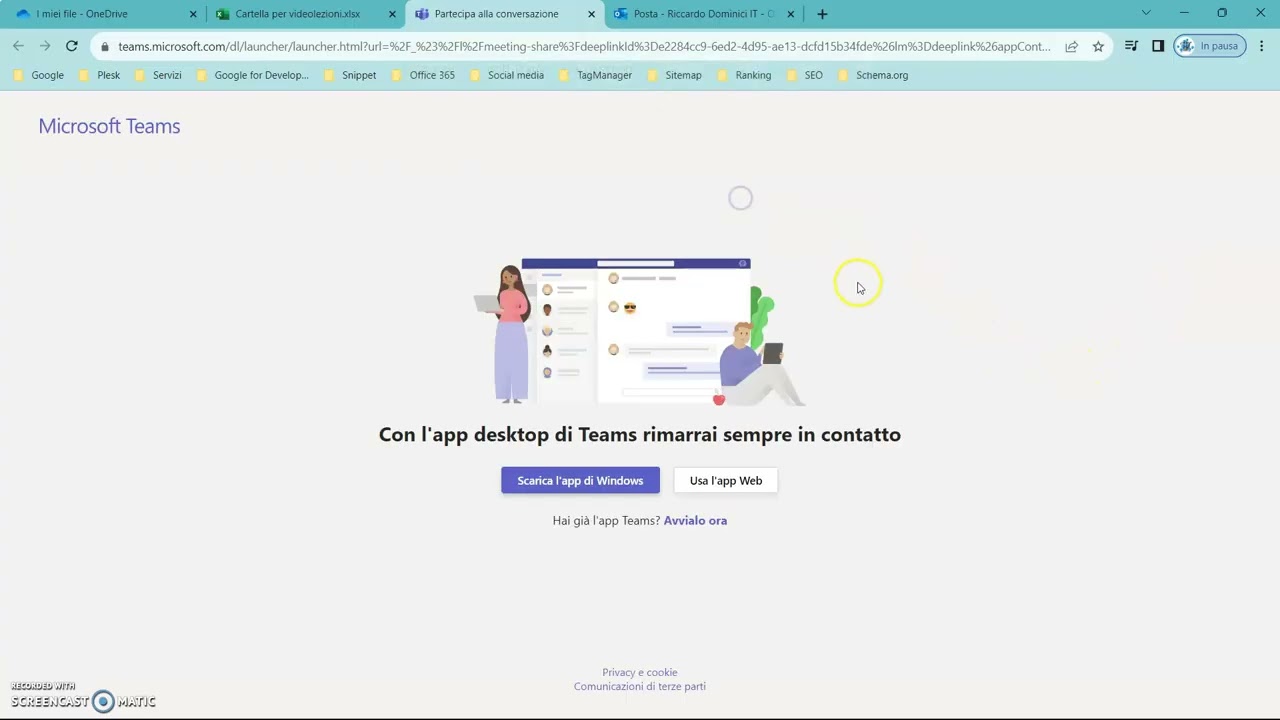Click the heading 'Con l'app desktop di Teams rimarrai sempre in contatto'
Screen dimensions: 1280x720
coord(640,434)
